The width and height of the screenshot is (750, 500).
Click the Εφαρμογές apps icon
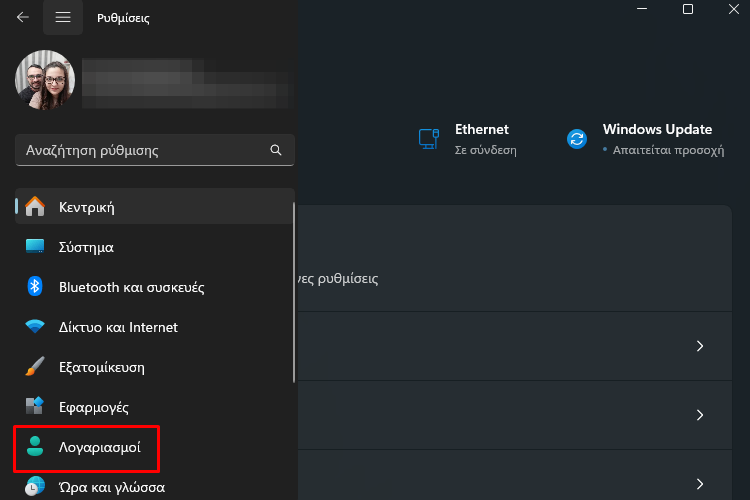pos(35,407)
